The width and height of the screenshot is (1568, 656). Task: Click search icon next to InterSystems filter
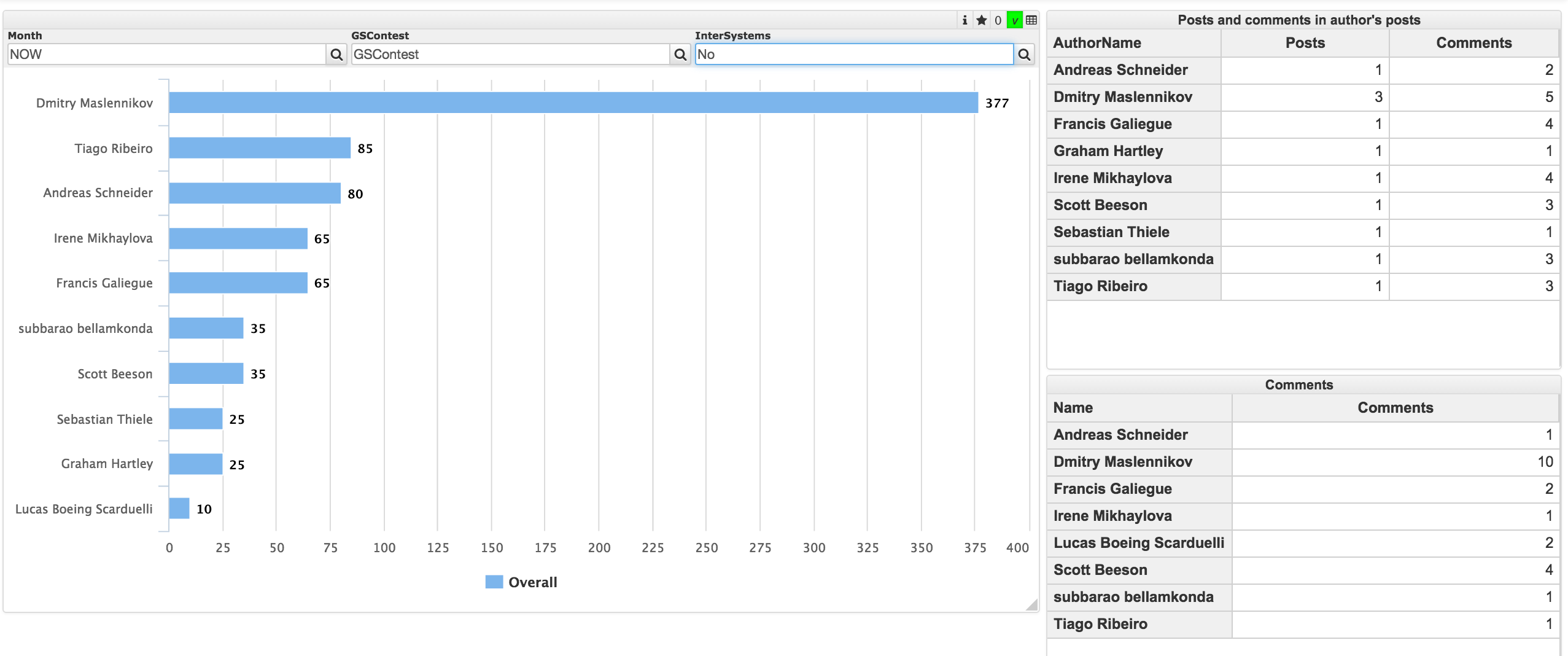coord(1024,55)
